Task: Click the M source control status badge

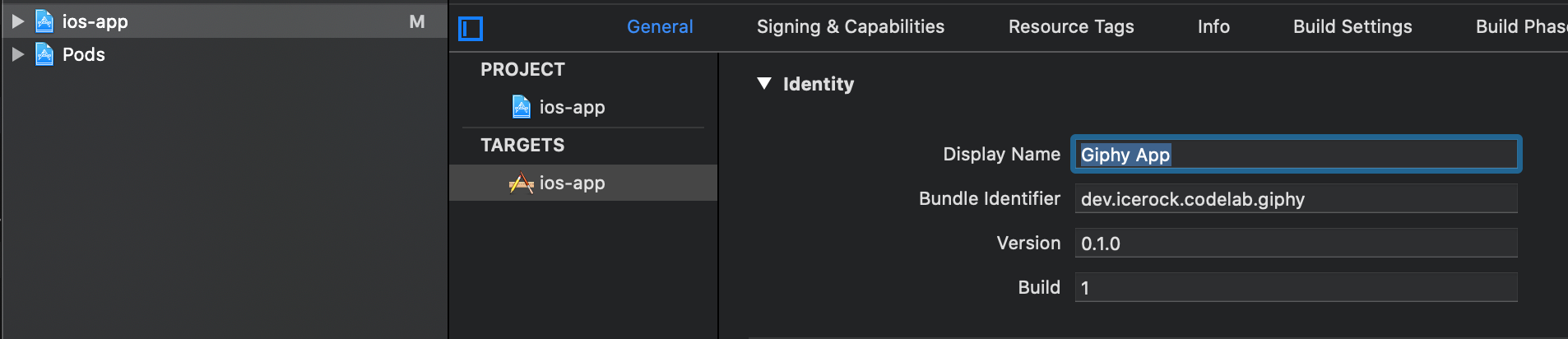Action: (417, 22)
